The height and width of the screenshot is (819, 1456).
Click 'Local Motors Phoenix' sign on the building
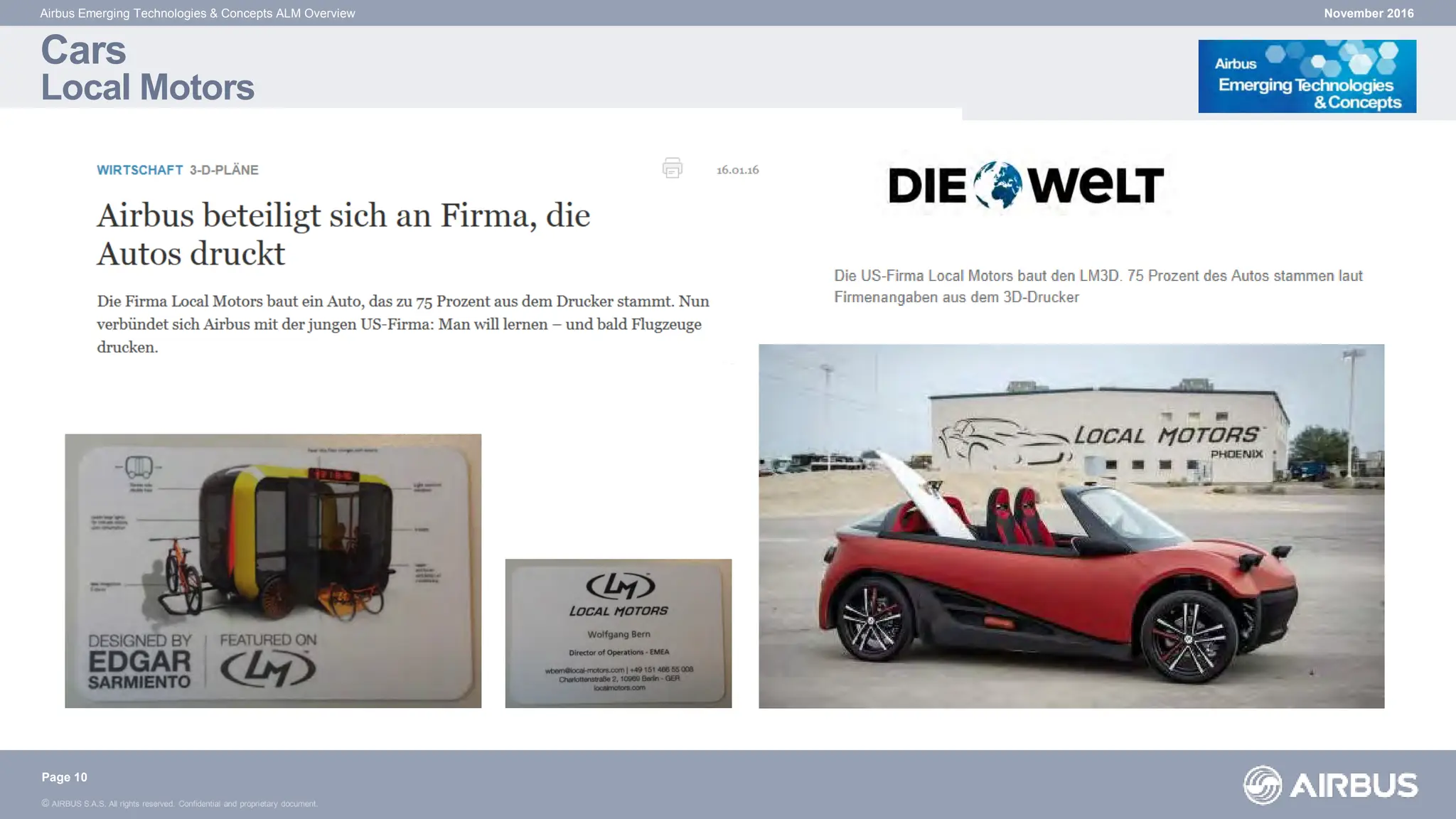coord(1169,441)
